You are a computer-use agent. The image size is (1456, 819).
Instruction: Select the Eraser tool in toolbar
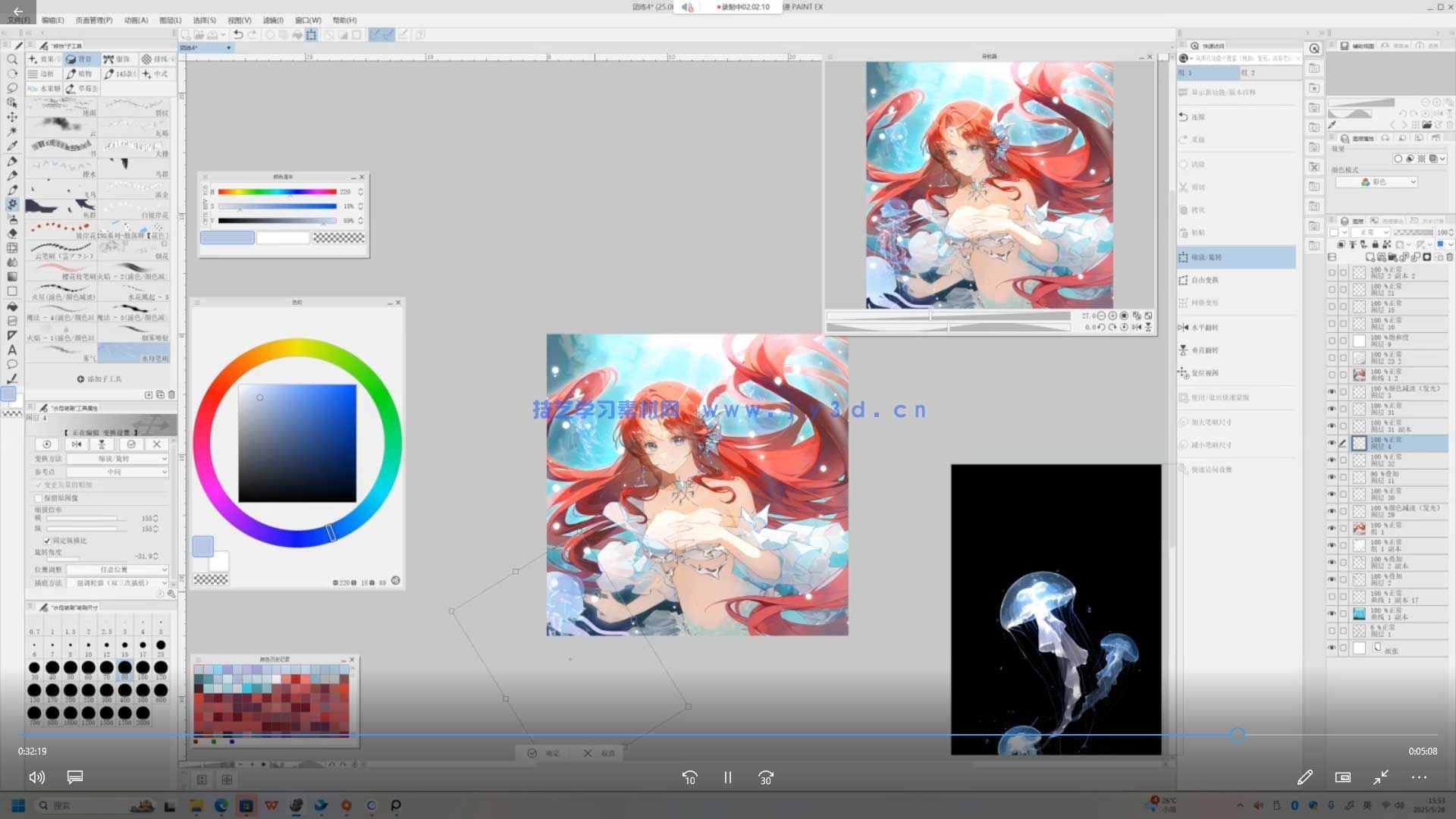pos(12,234)
